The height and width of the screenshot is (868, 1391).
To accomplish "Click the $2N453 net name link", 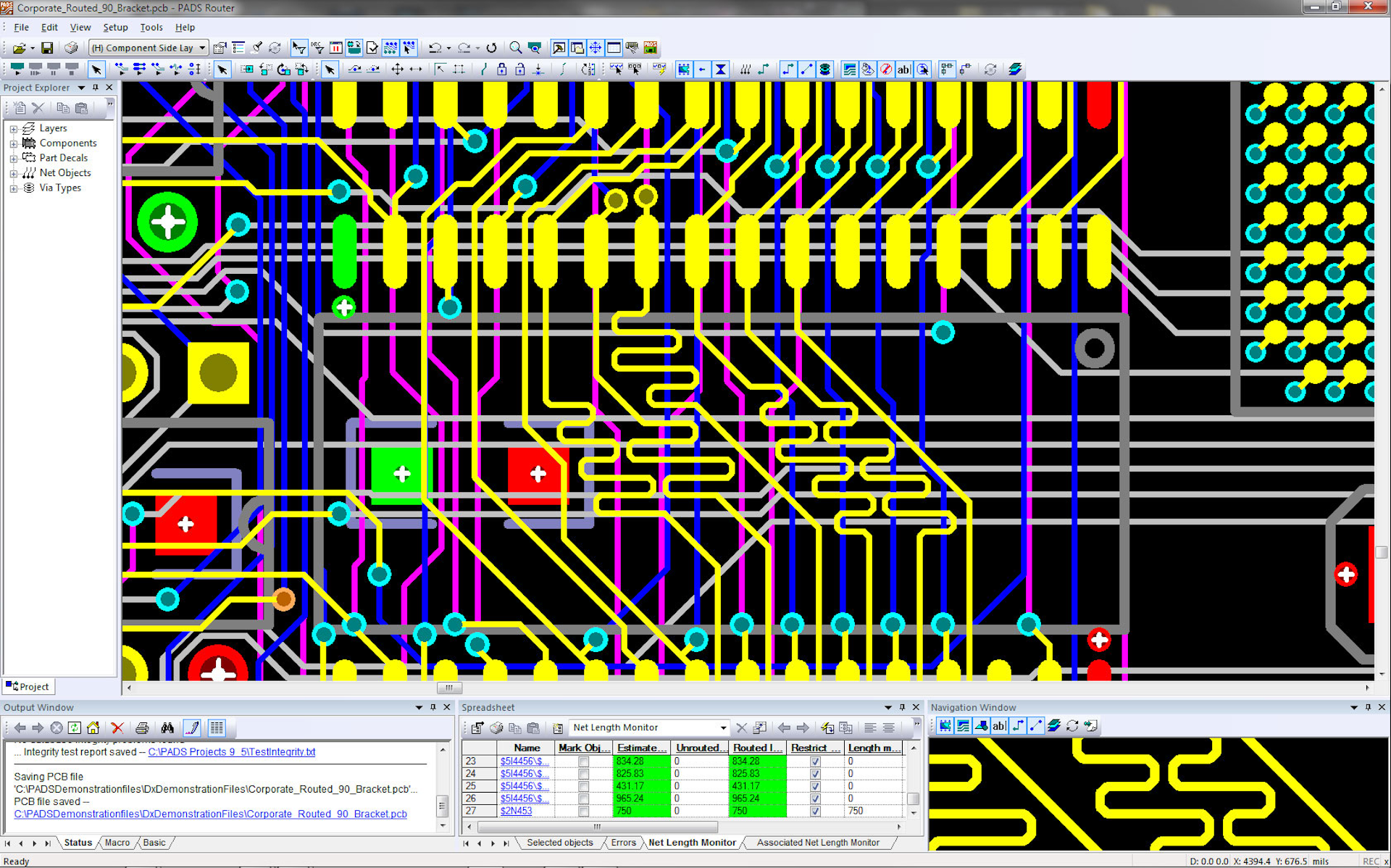I will pos(516,811).
